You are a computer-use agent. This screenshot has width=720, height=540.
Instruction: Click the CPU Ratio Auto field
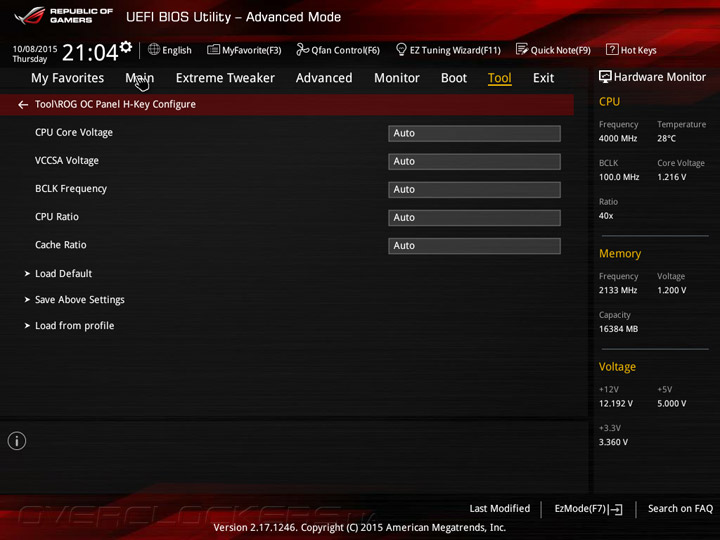[474, 218]
